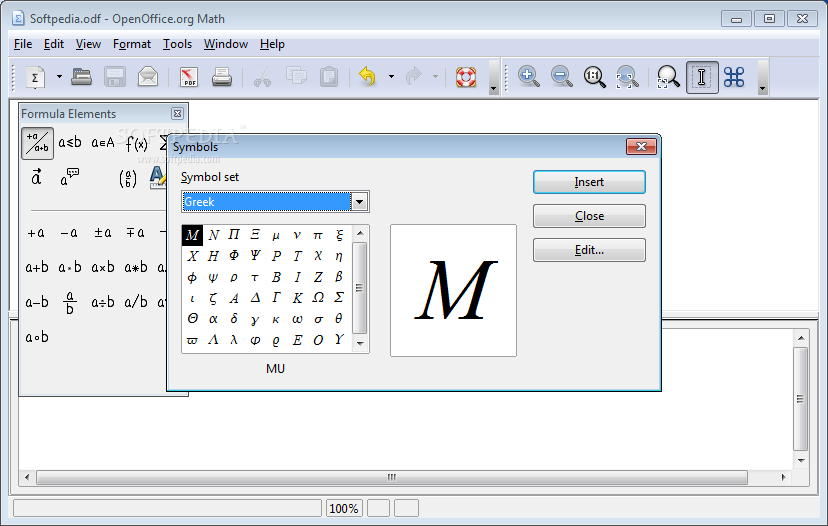Click Close button in Symbols dialog

[589, 216]
